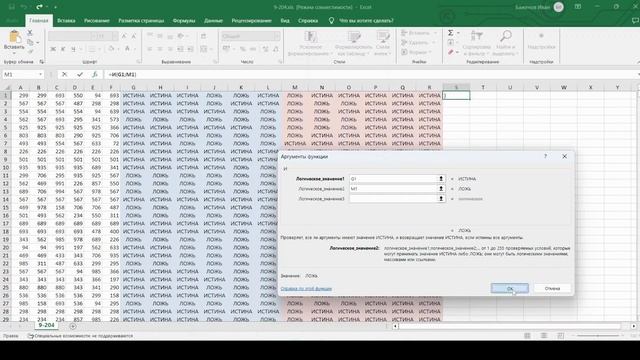Screen dimensions: 640x360
Task: Click the insert function fx icon
Action: click(x=95, y=74)
